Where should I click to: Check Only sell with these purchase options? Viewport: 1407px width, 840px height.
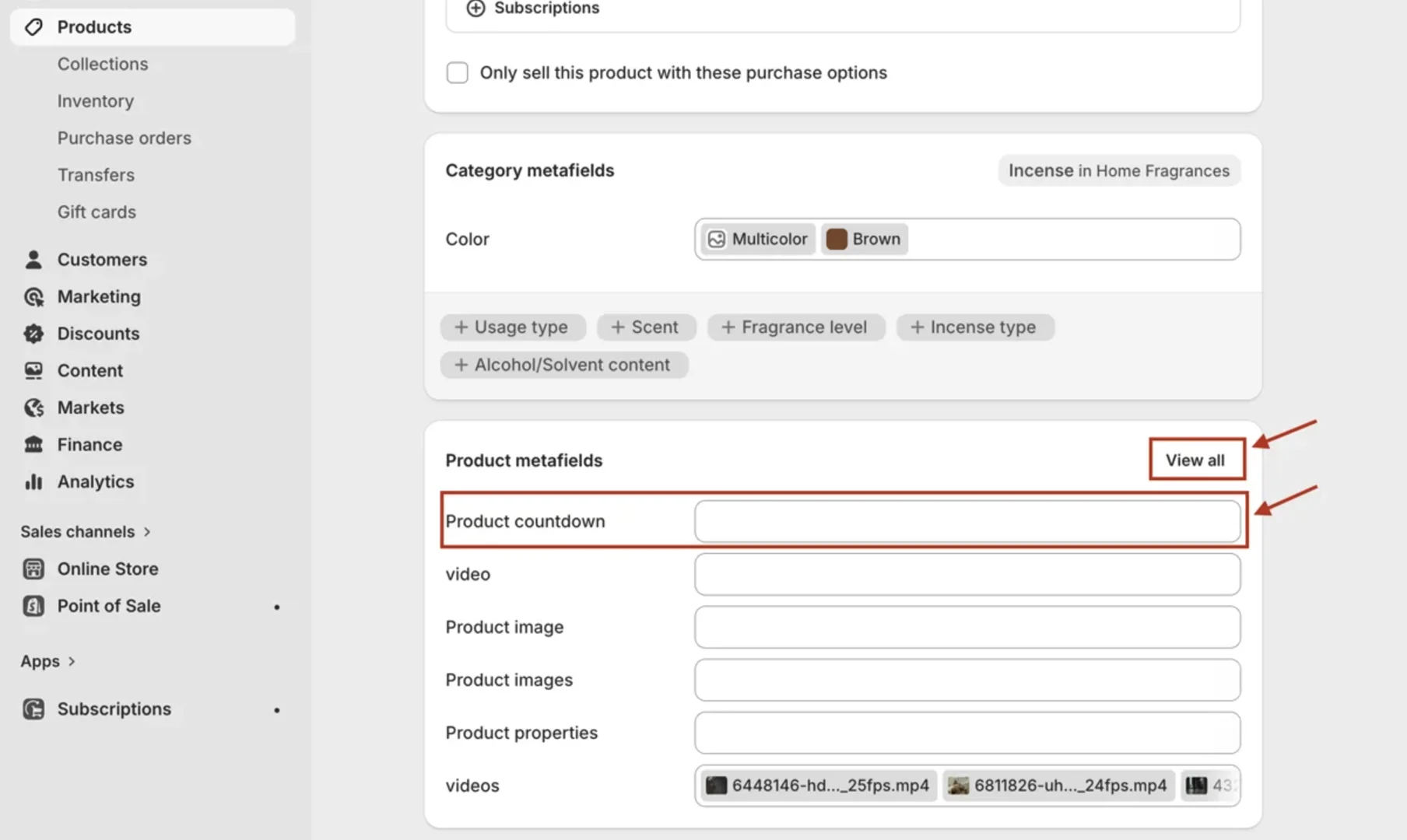(x=458, y=73)
